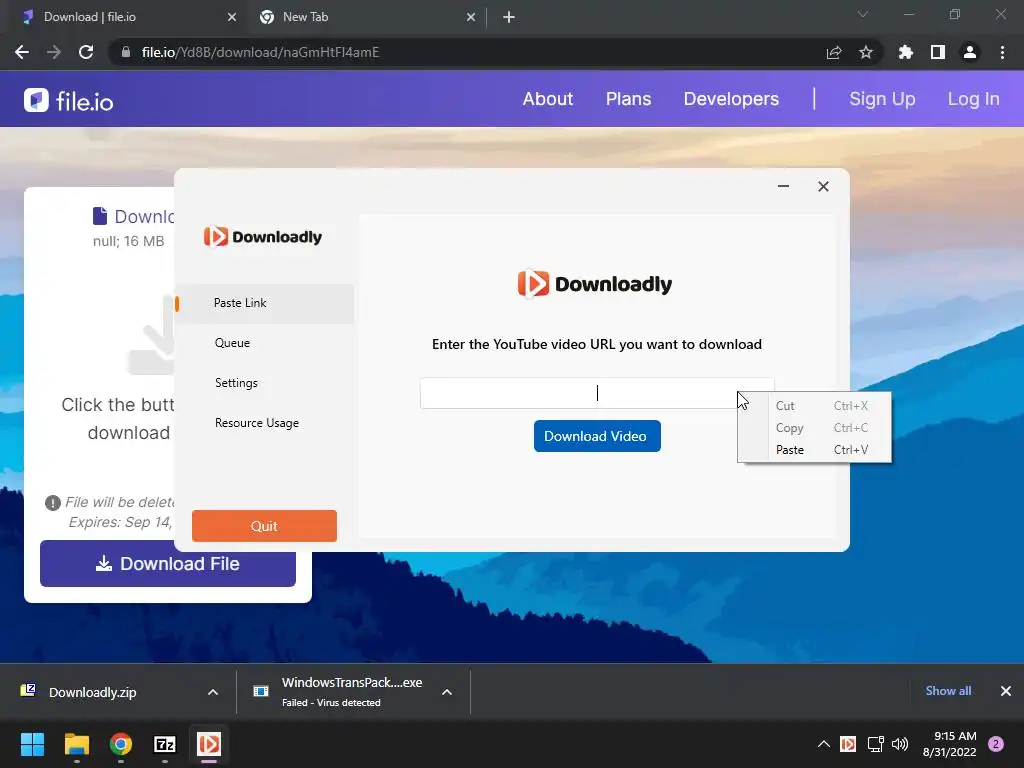View the Resource Usage section
1024x768 pixels.
[257, 423]
